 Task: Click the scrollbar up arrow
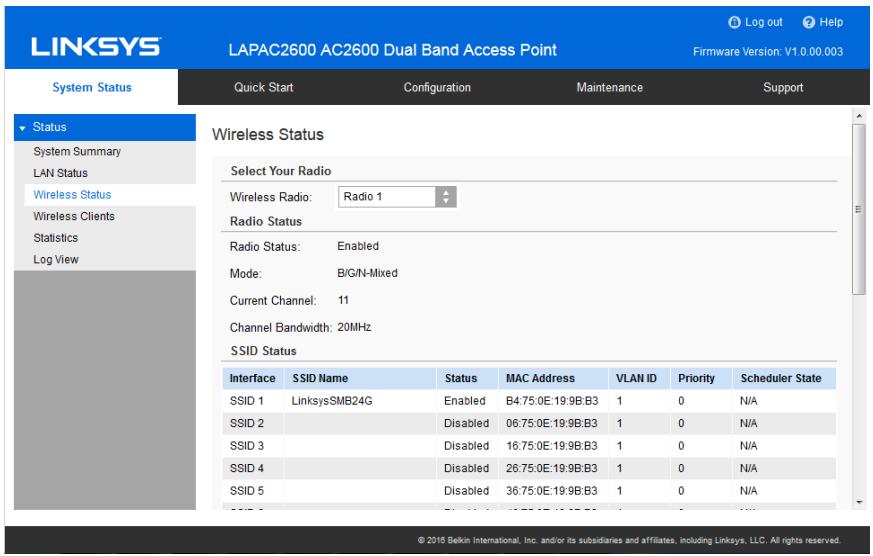click(859, 116)
